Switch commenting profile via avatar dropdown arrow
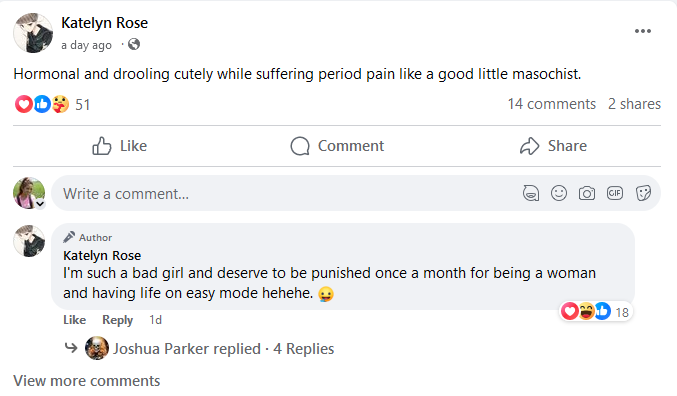This screenshot has width=677, height=396. tap(40, 204)
